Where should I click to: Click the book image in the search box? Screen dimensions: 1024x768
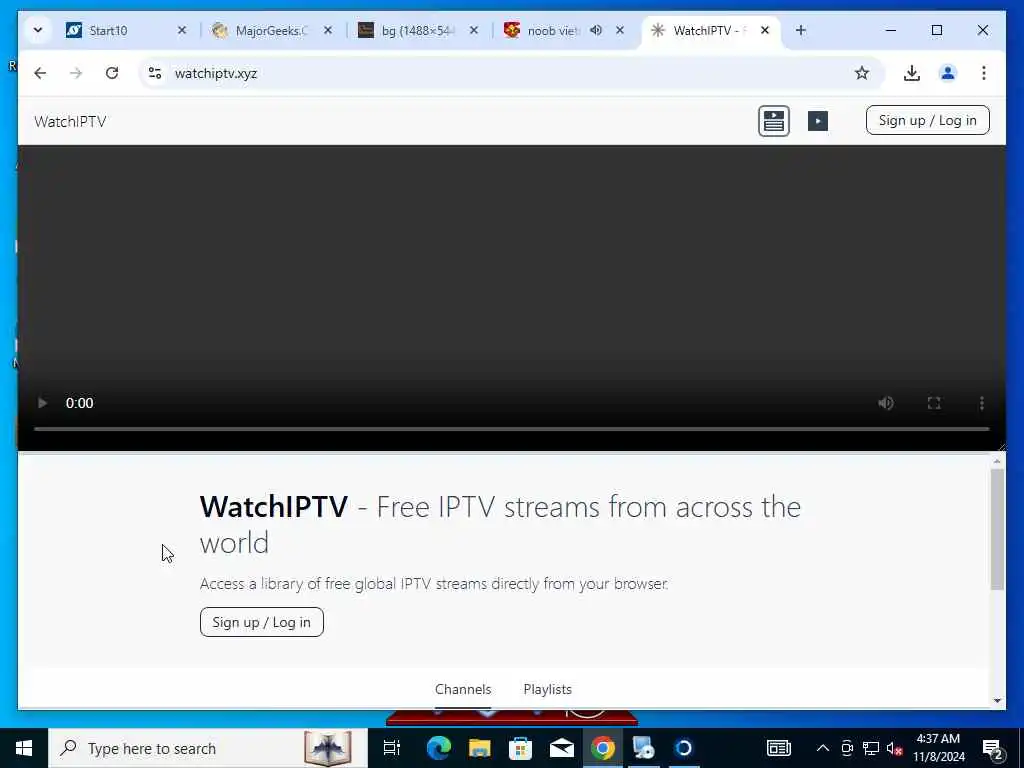tap(328, 748)
